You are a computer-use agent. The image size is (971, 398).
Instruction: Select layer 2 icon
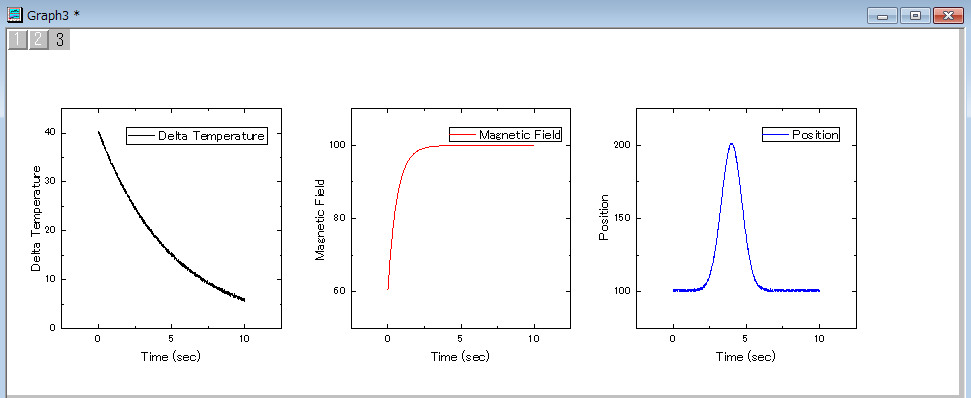pyautogui.click(x=38, y=40)
